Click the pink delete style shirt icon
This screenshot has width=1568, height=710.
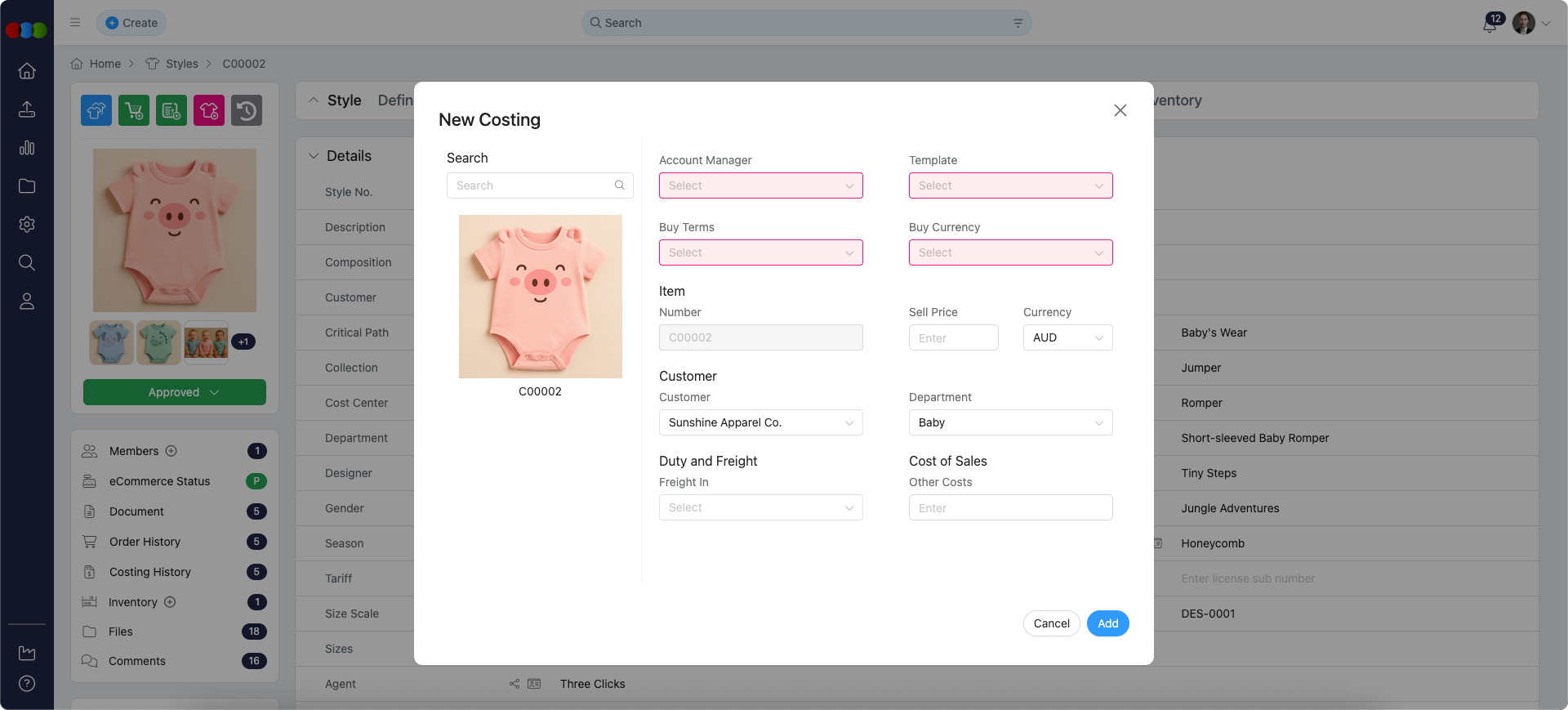pos(209,110)
